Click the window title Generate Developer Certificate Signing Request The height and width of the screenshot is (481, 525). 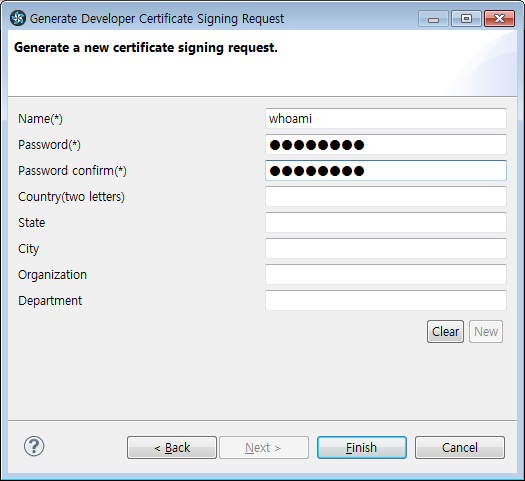point(157,19)
